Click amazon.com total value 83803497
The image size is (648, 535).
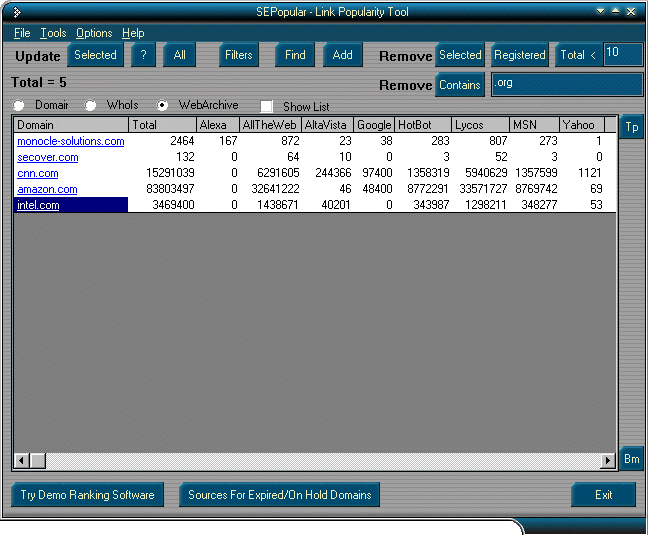(170, 189)
